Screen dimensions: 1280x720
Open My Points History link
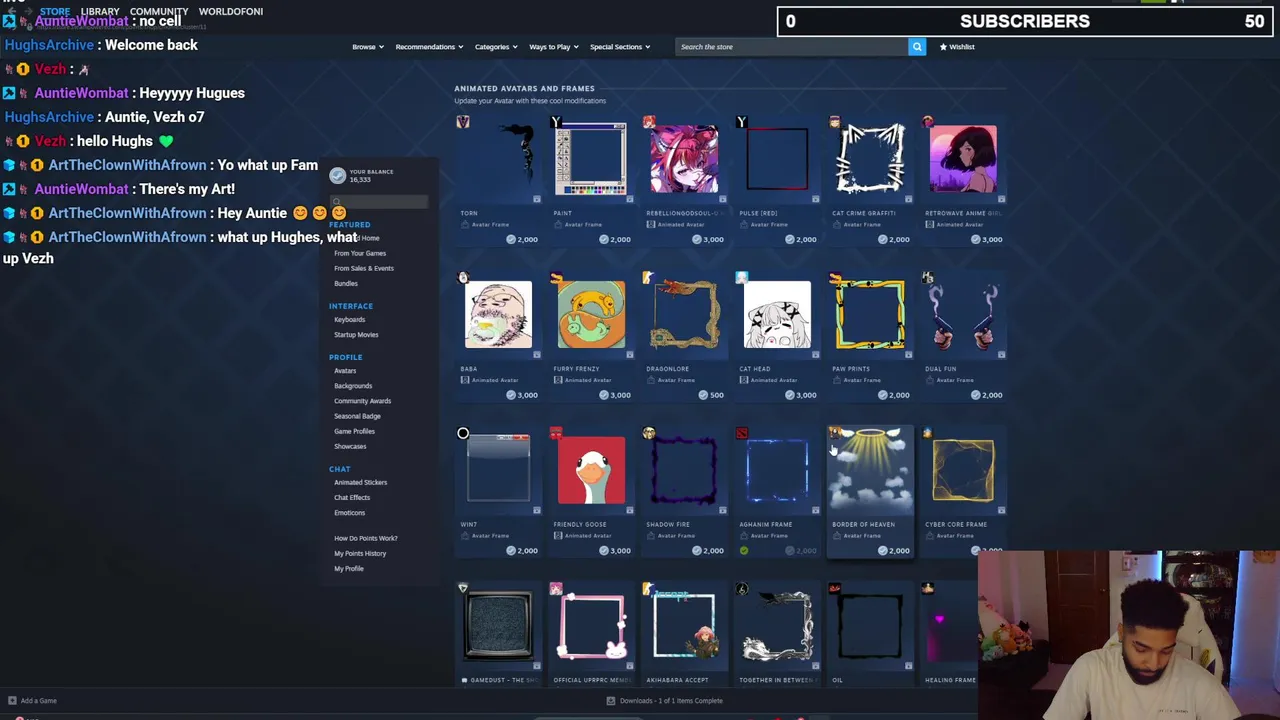360,553
